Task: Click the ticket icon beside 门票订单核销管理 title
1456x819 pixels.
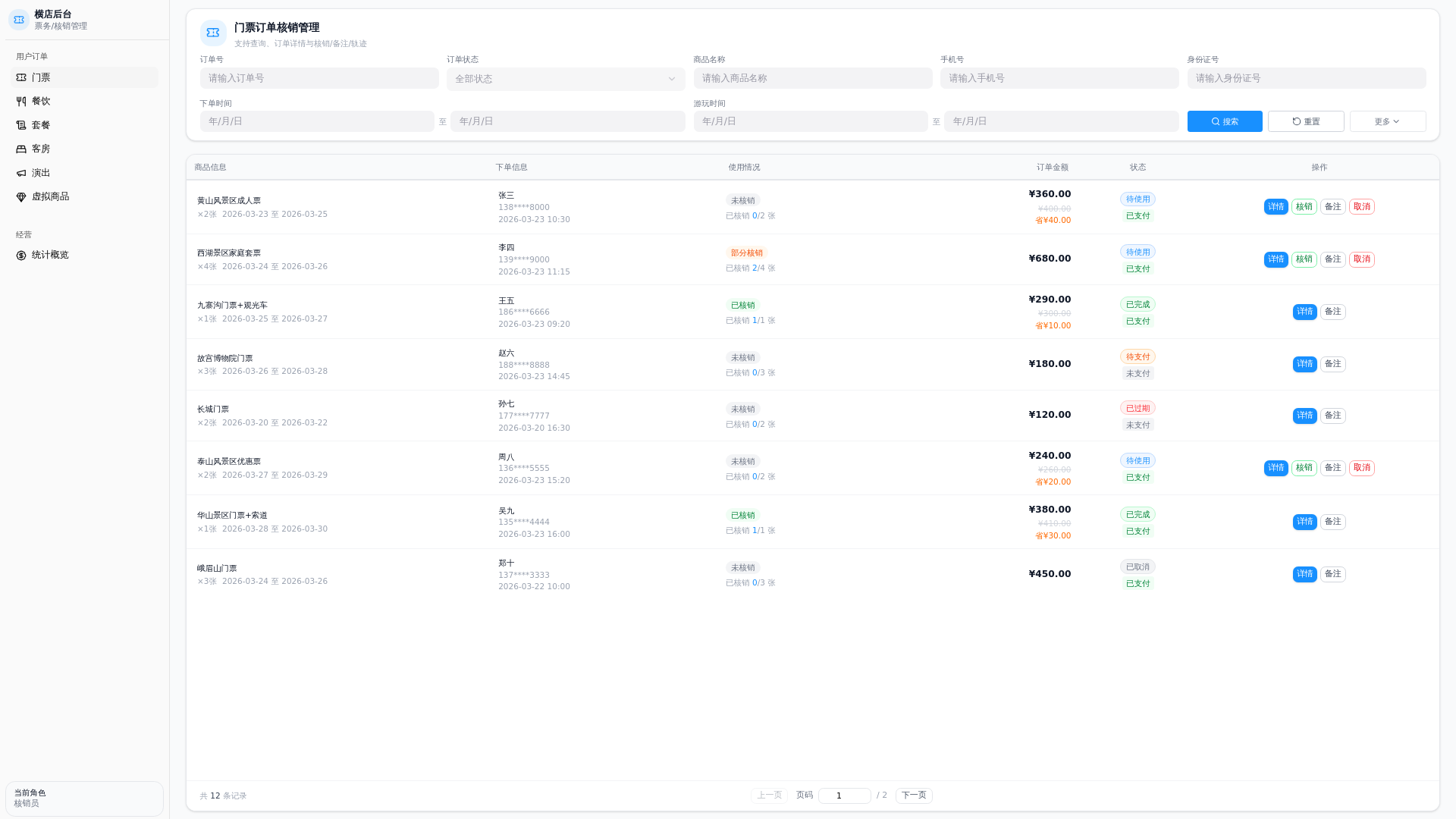Action: point(213,33)
